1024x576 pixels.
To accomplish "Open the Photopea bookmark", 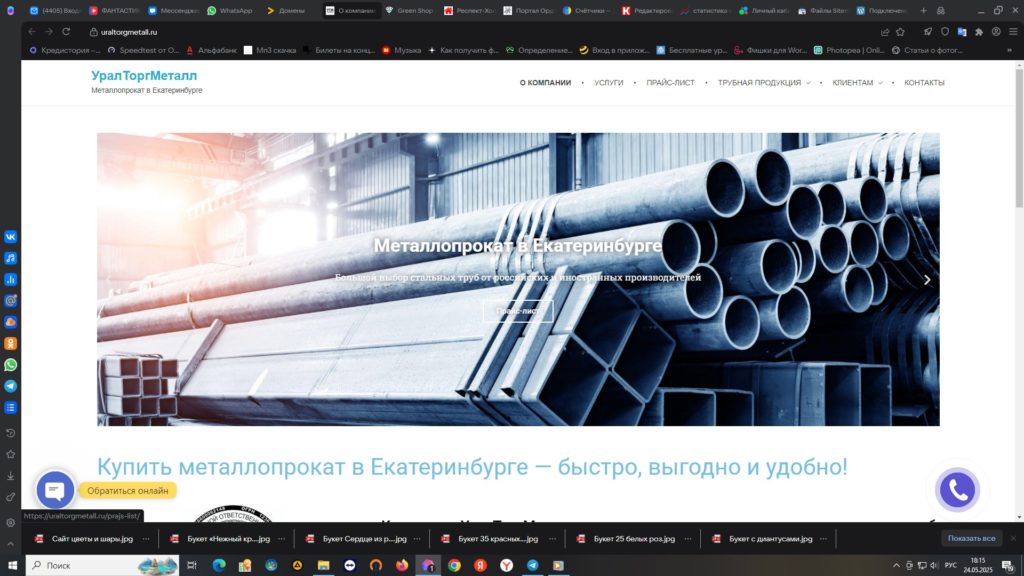I will click(848, 50).
